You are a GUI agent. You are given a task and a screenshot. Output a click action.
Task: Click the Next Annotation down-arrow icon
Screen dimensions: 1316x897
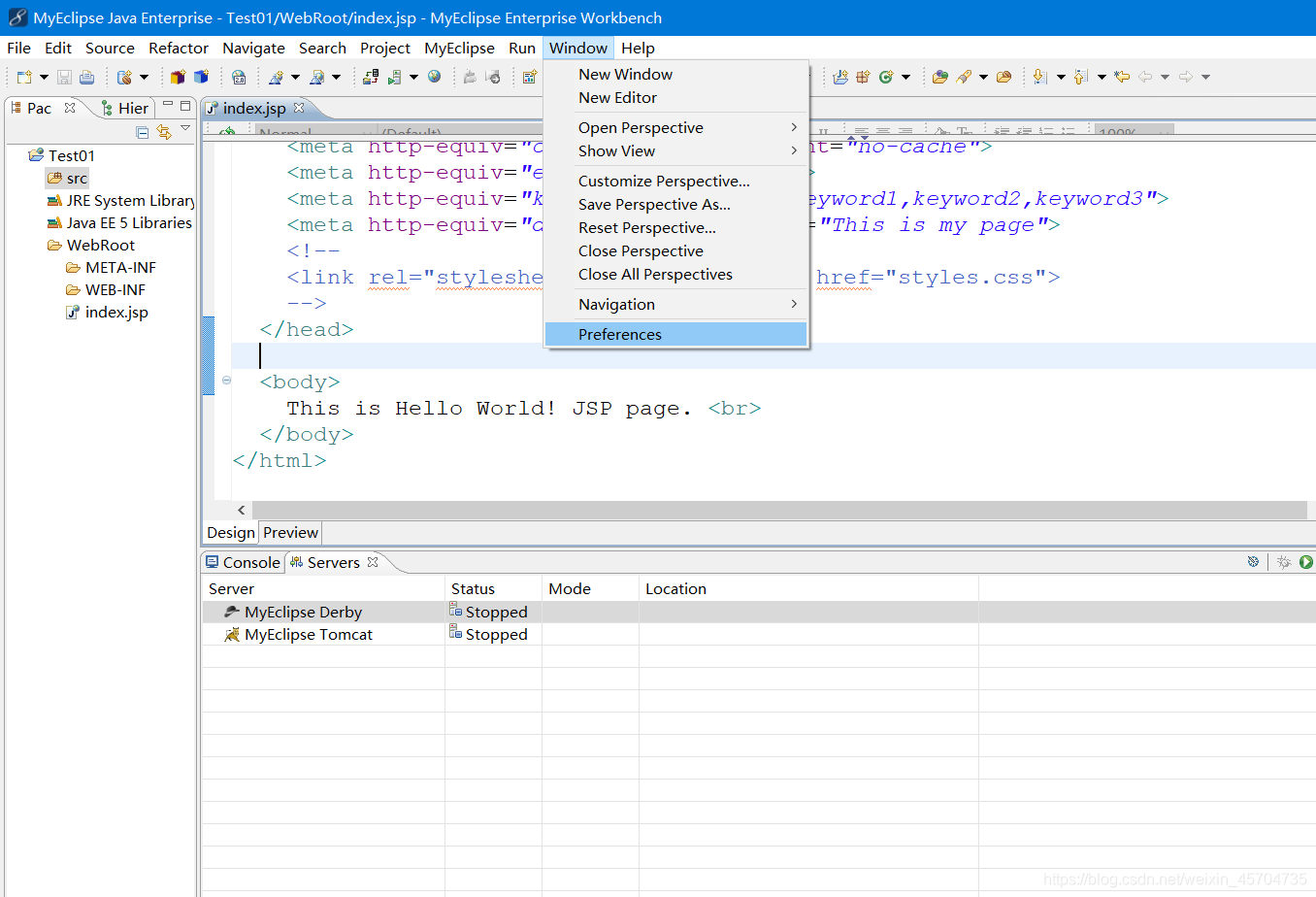pyautogui.click(x=1040, y=77)
